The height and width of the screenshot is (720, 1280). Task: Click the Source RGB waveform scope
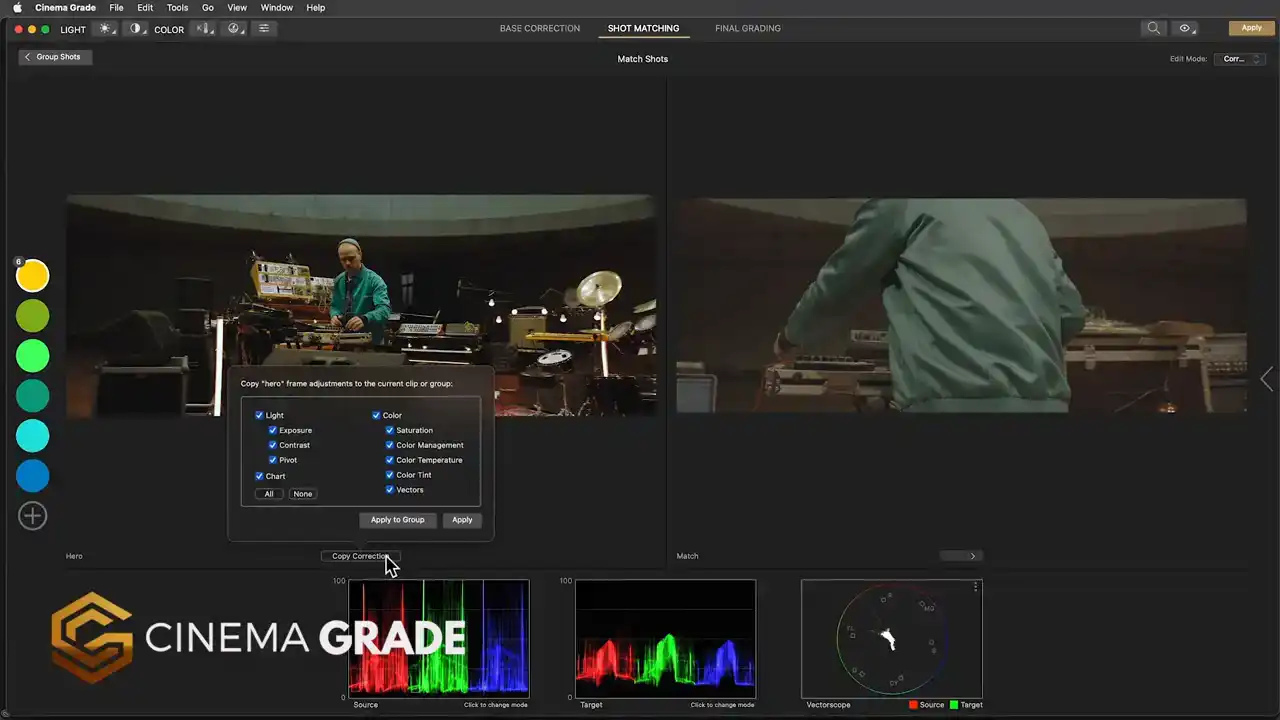tap(438, 638)
